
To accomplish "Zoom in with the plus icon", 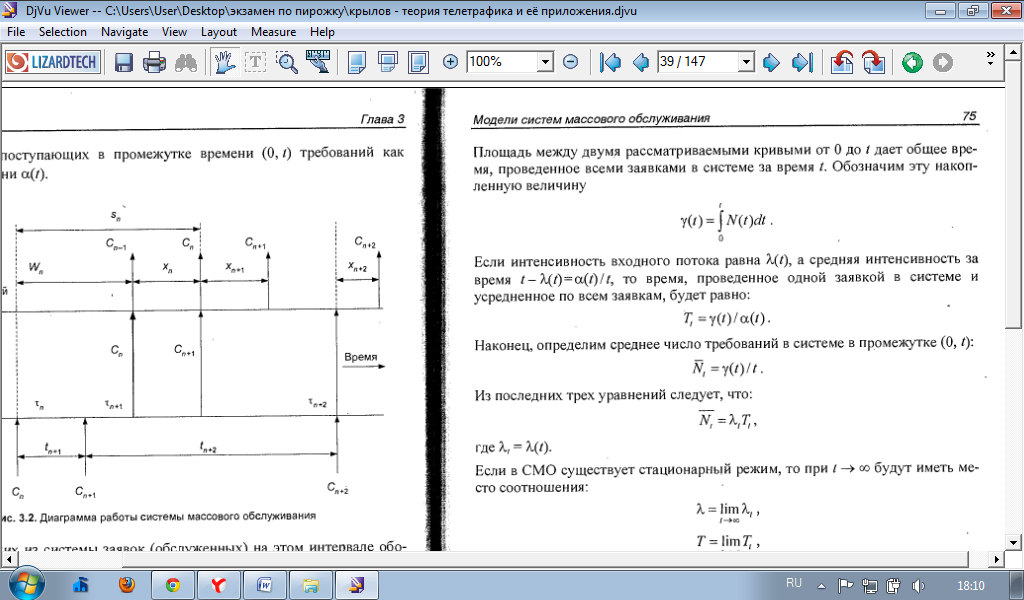I will point(450,62).
